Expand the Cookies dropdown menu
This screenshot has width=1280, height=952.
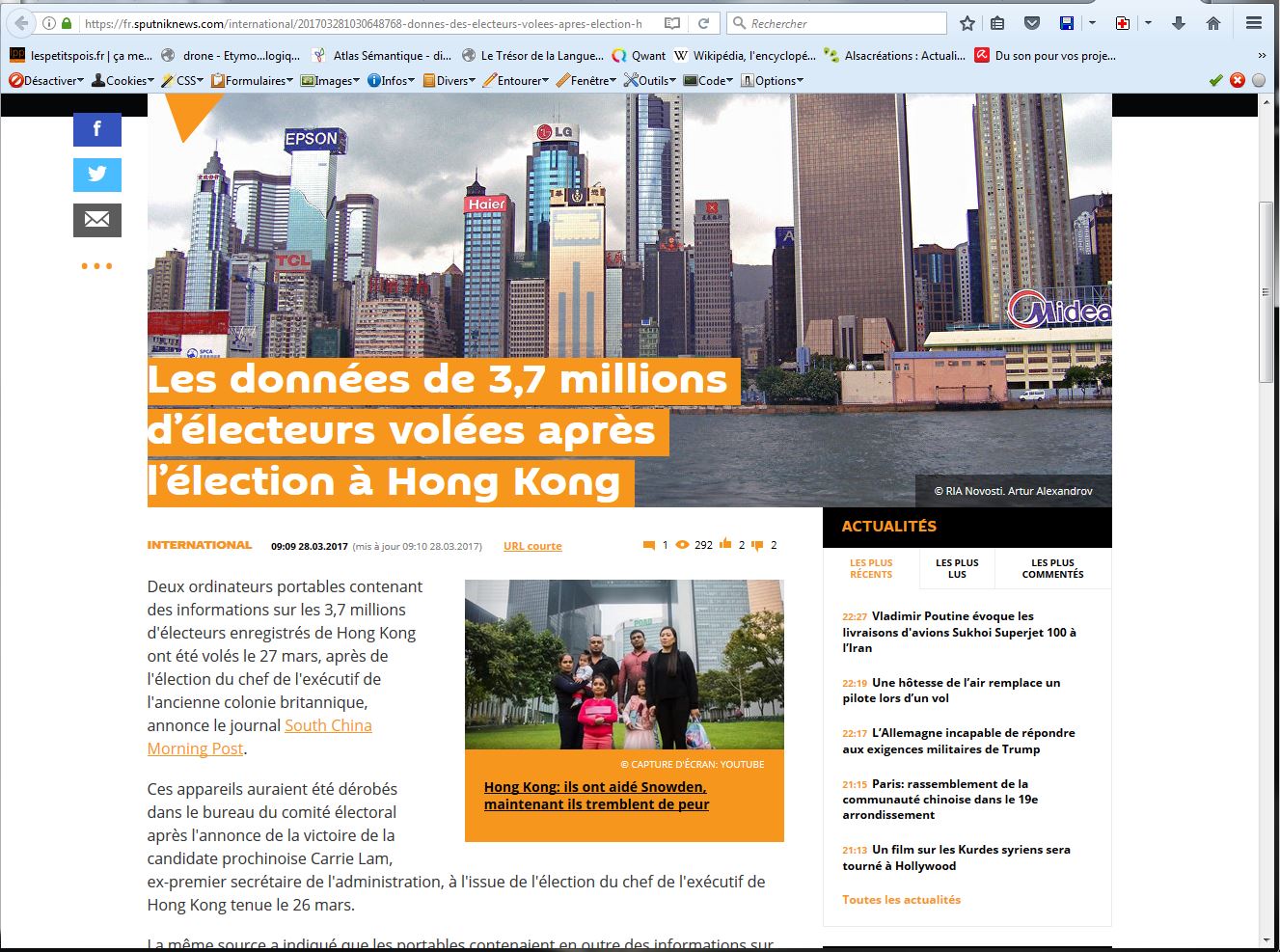(123, 81)
